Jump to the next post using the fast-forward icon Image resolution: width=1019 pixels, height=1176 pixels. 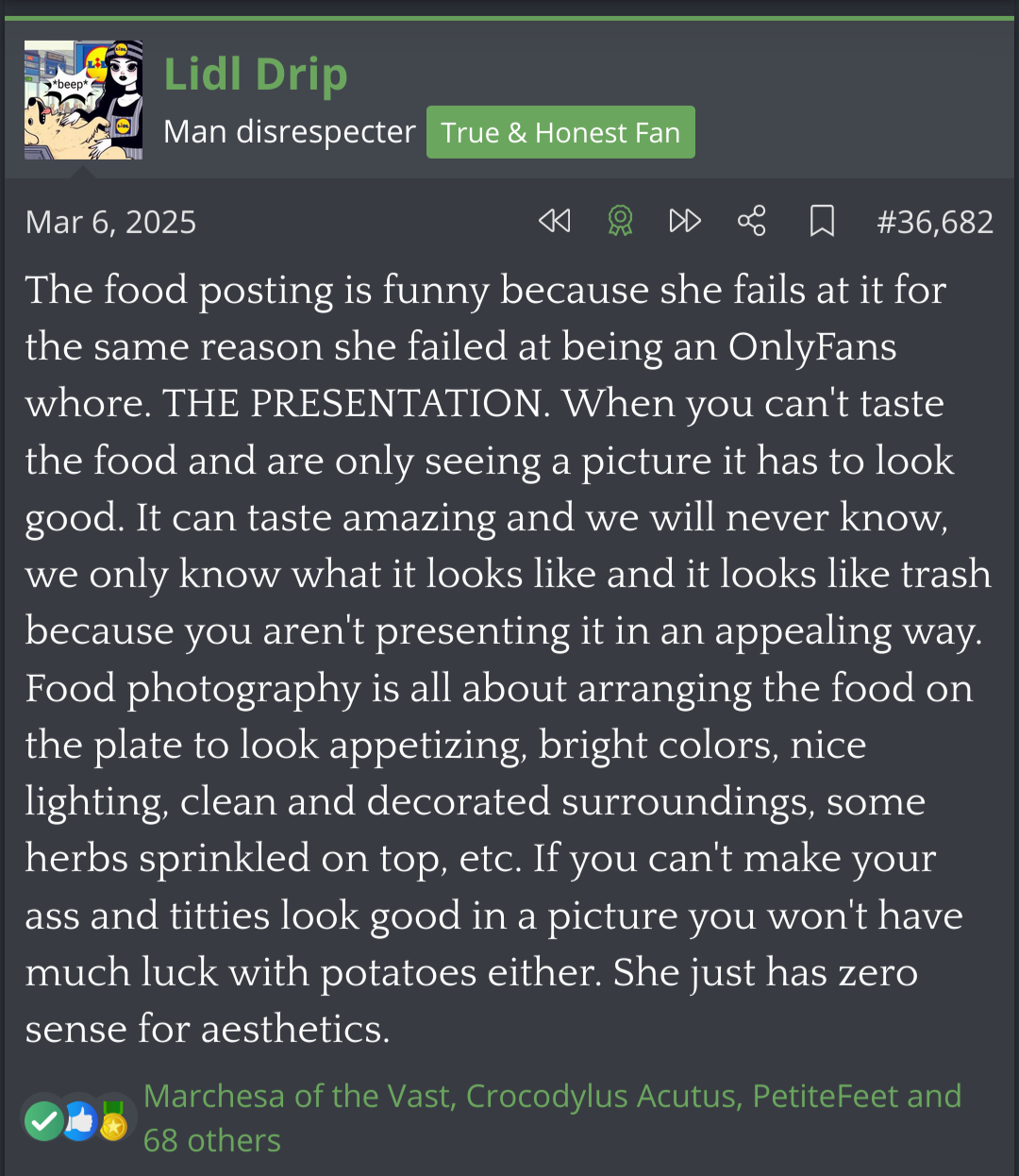(x=685, y=222)
